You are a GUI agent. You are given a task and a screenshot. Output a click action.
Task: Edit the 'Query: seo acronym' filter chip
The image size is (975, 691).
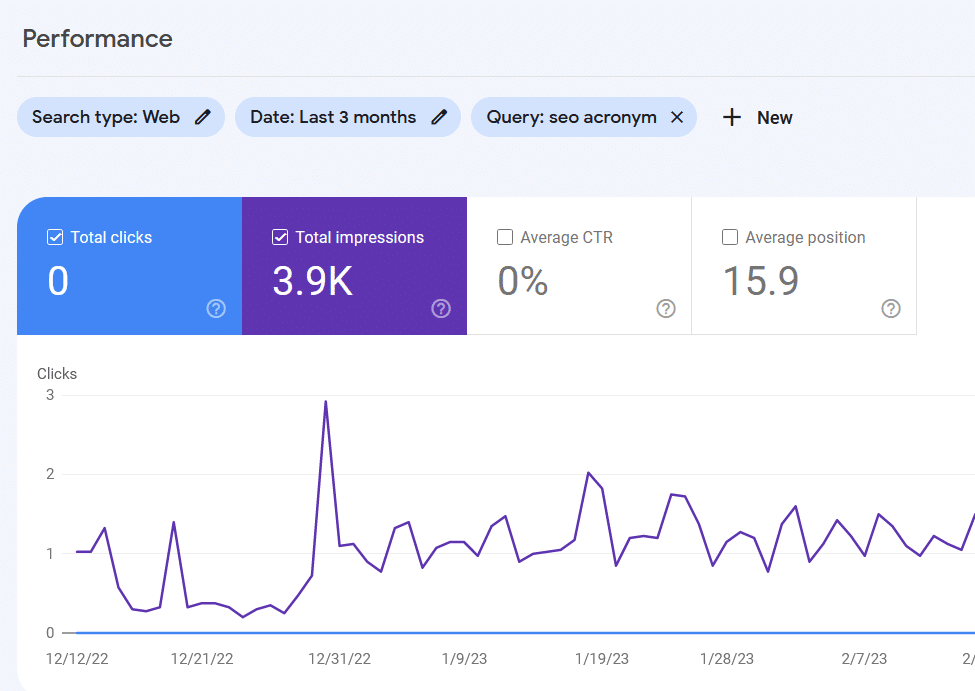[x=571, y=117]
